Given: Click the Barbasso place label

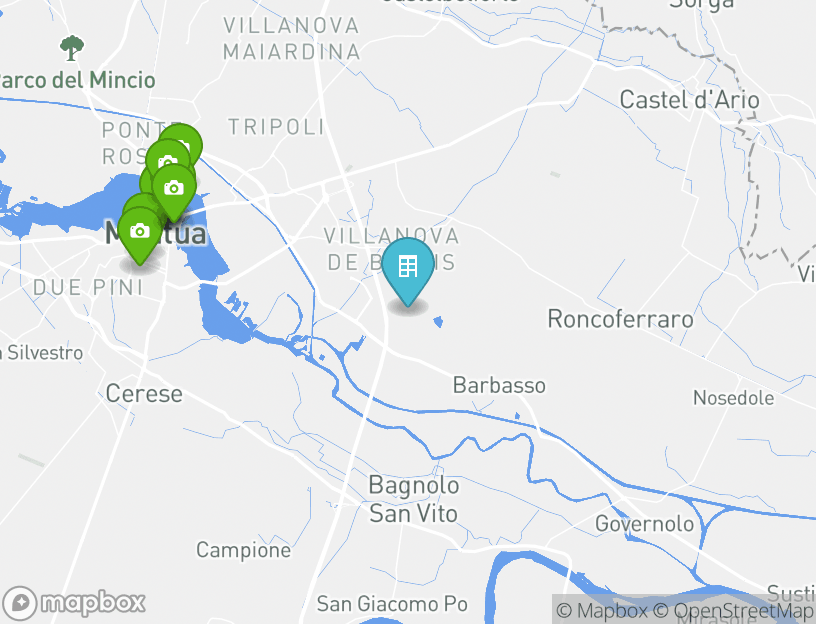Looking at the screenshot, I should [499, 386].
